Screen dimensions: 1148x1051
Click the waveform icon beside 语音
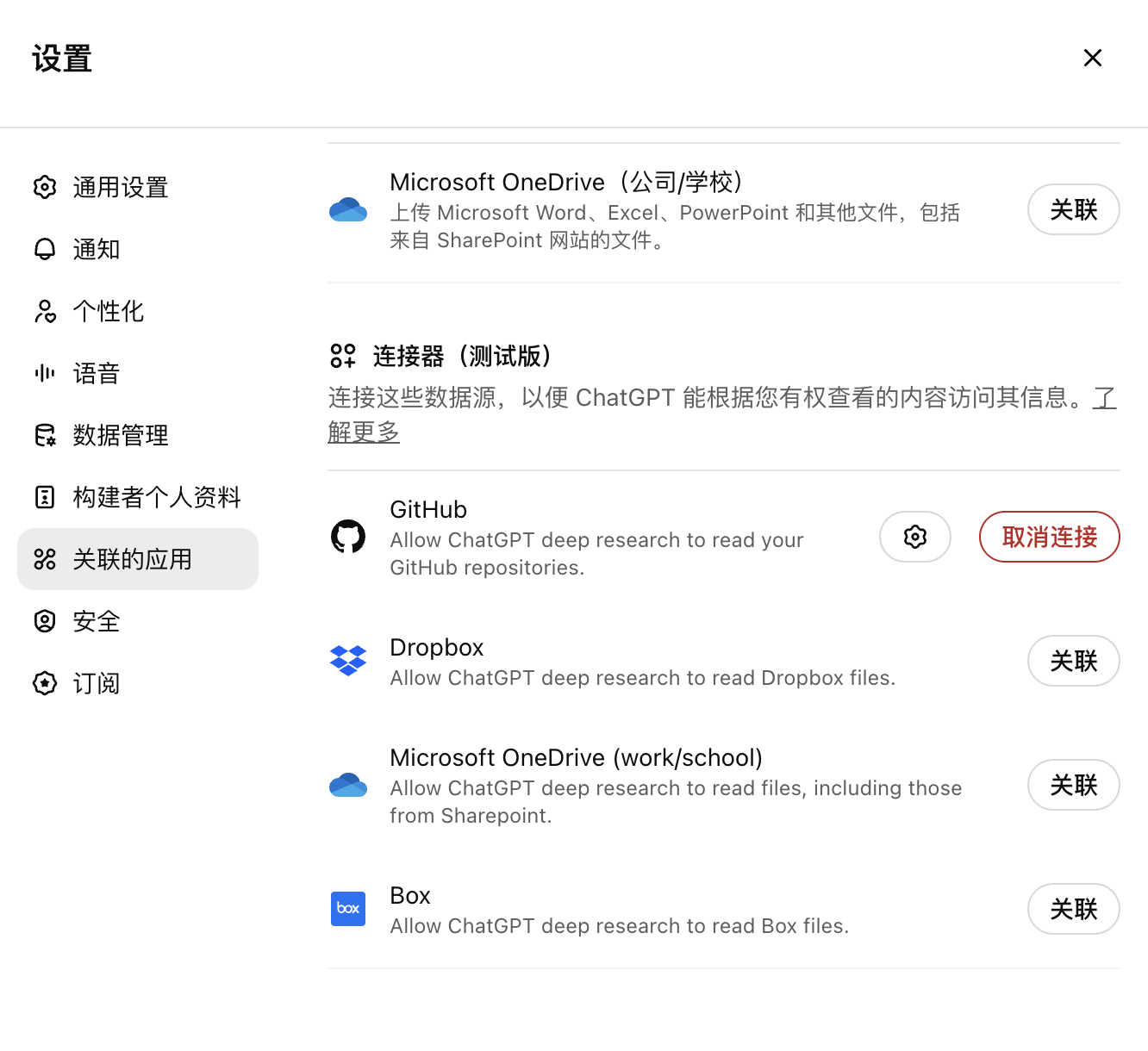(x=45, y=373)
